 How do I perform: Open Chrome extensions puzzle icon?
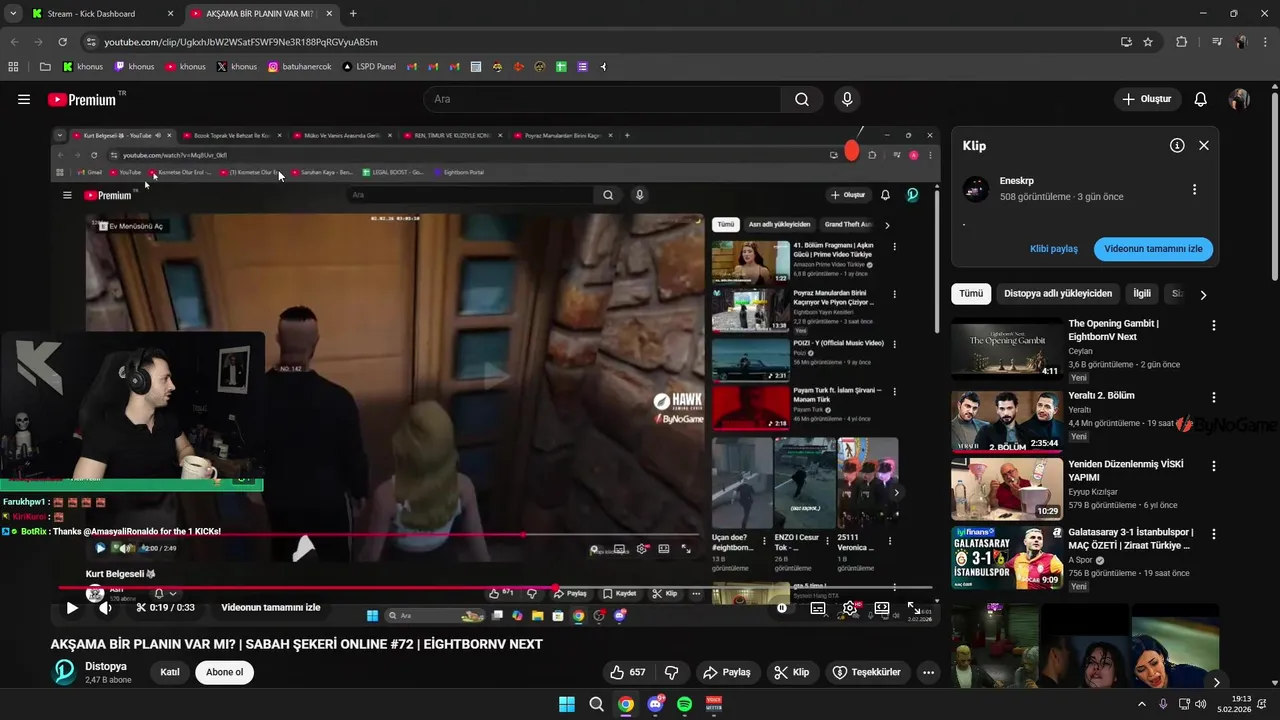coord(1181,42)
